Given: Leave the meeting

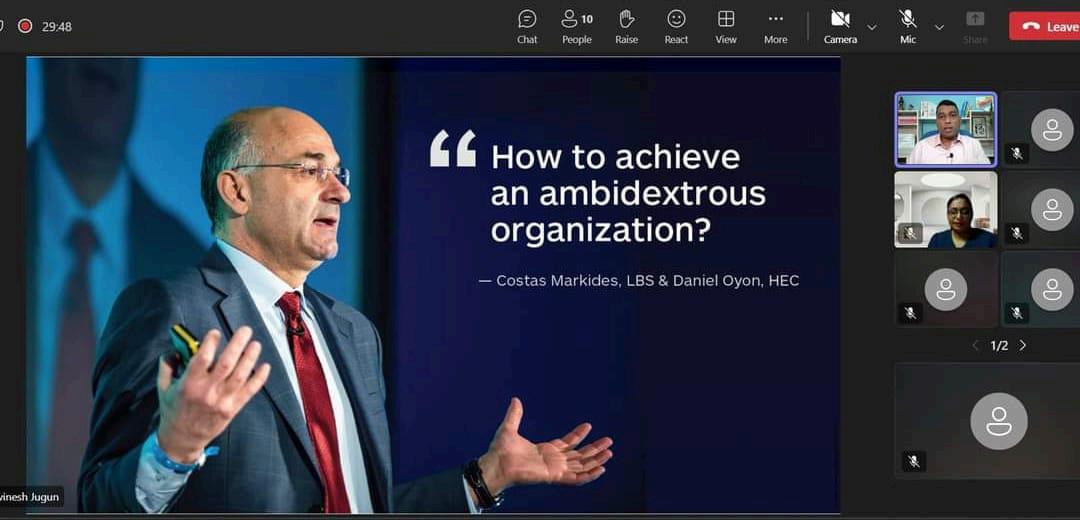Looking at the screenshot, I should (x=1045, y=26).
